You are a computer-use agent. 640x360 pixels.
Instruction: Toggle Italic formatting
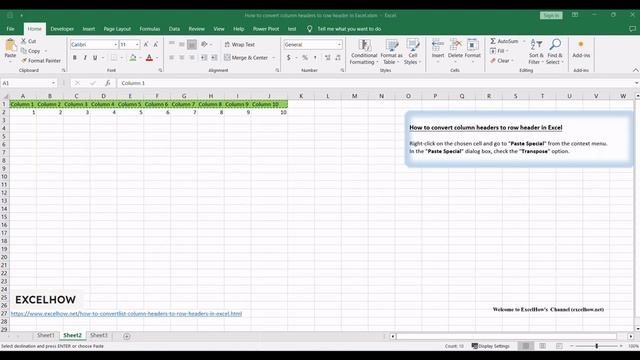(85, 58)
